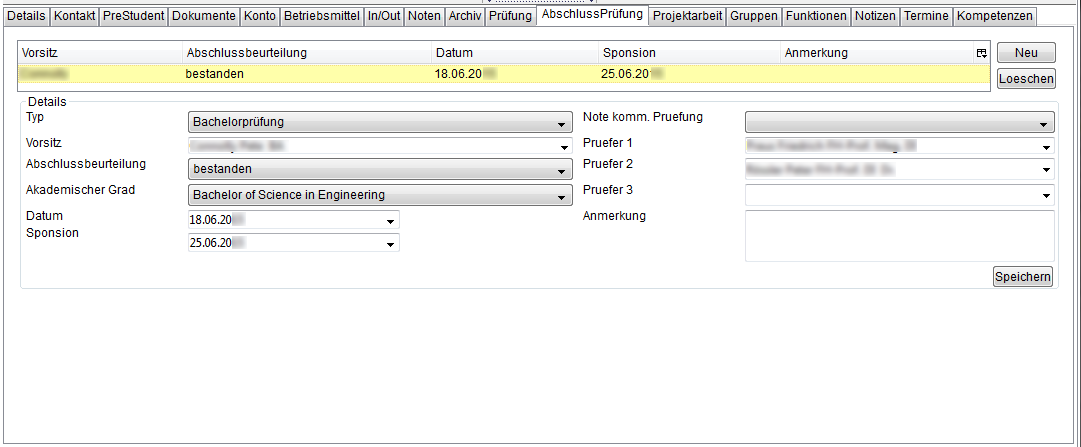Switch to the Noten tab

coord(424,16)
